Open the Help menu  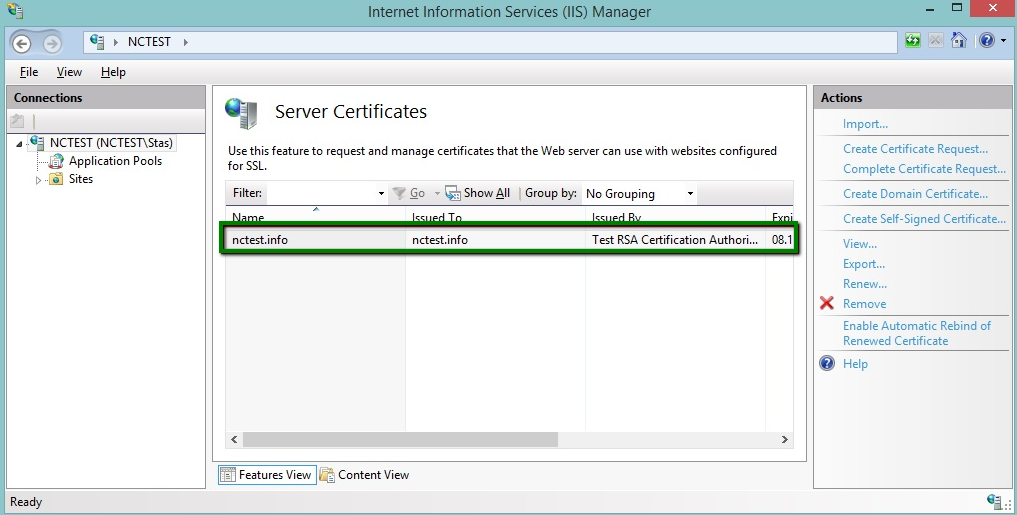[113, 72]
